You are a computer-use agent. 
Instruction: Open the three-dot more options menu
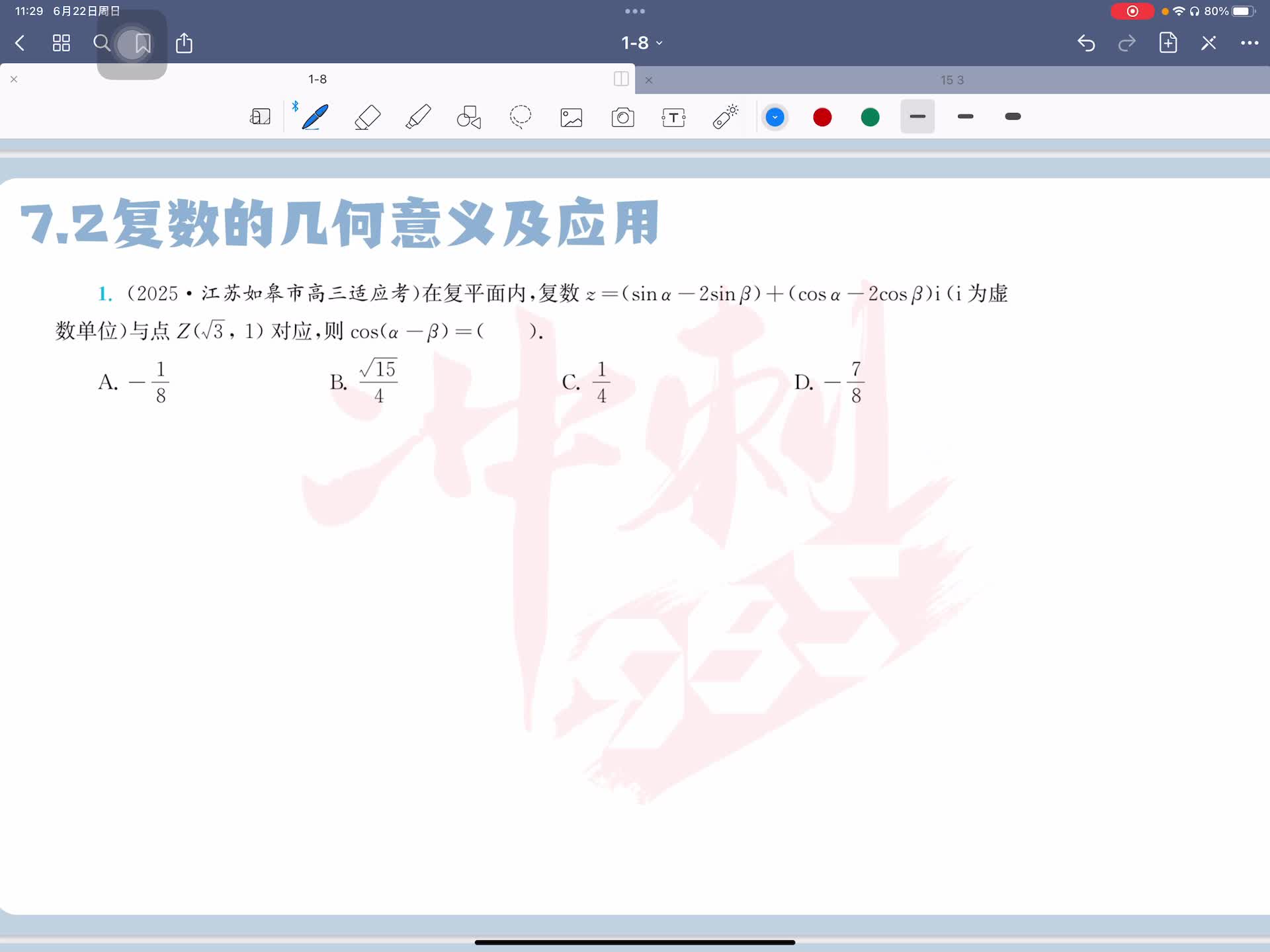pos(1249,43)
